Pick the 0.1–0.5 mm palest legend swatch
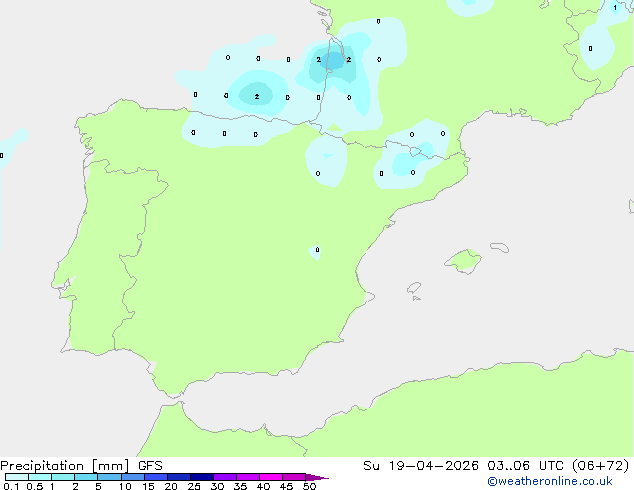 [17, 477]
